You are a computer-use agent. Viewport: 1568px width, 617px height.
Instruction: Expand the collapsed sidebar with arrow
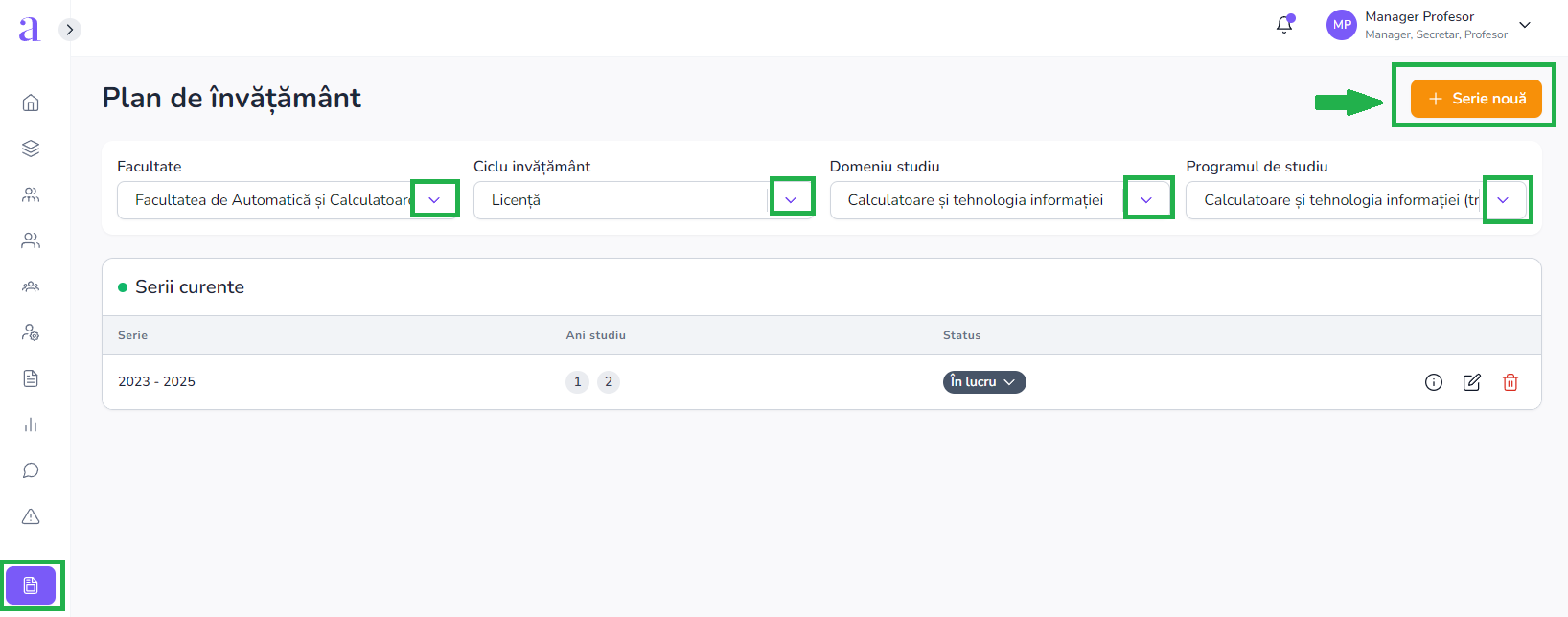pyautogui.click(x=69, y=30)
